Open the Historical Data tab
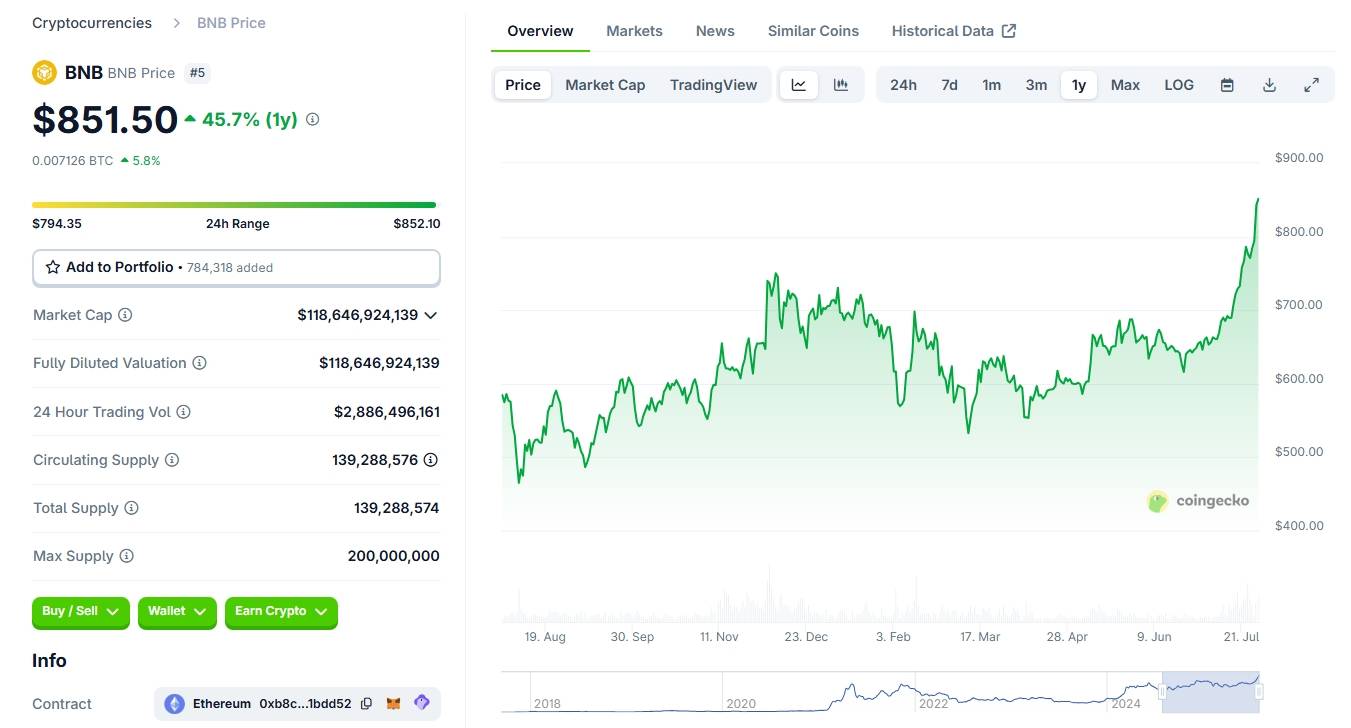This screenshot has height=728, width=1351. pos(953,31)
